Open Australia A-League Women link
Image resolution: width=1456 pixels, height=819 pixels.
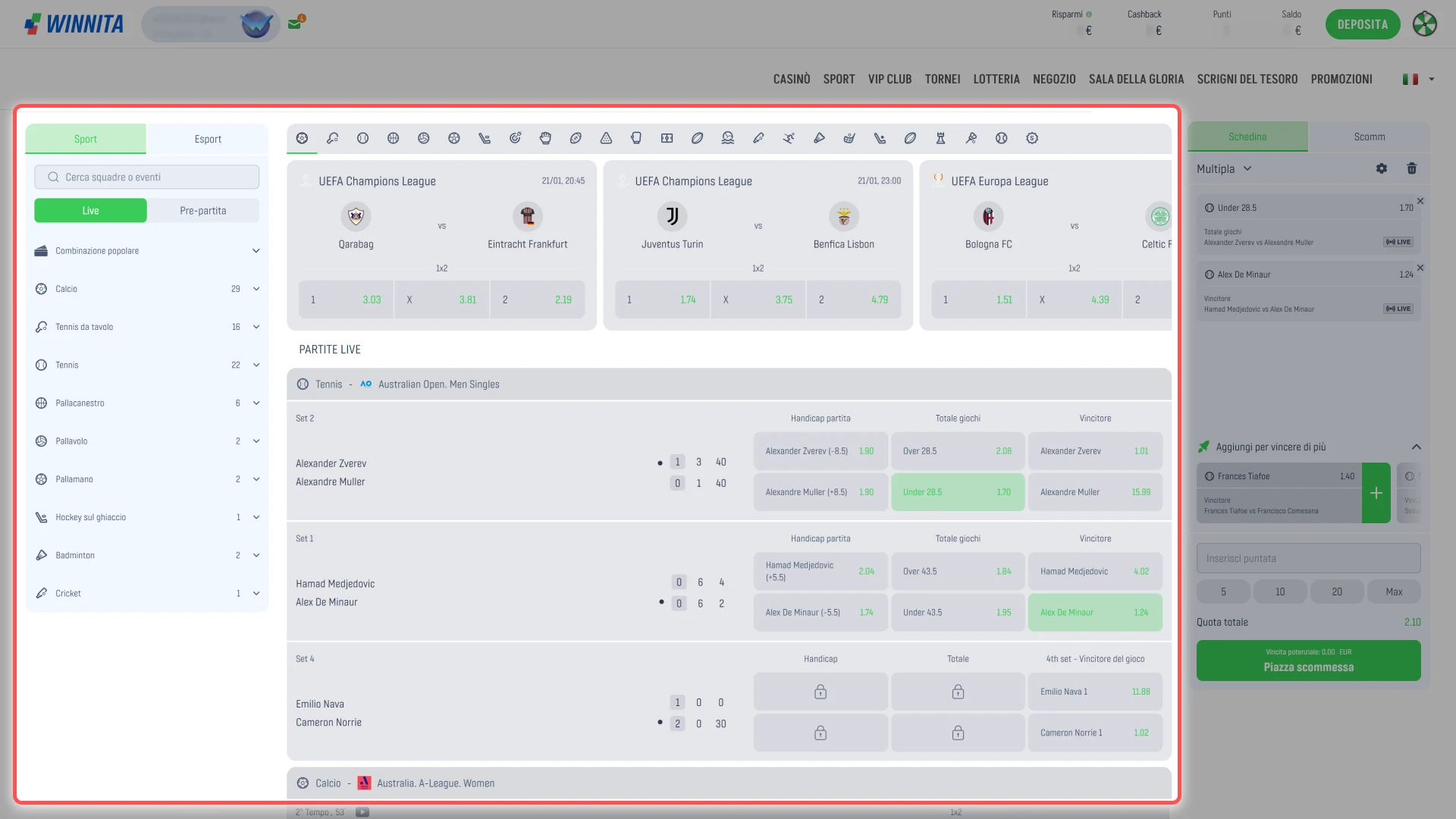tap(435, 783)
